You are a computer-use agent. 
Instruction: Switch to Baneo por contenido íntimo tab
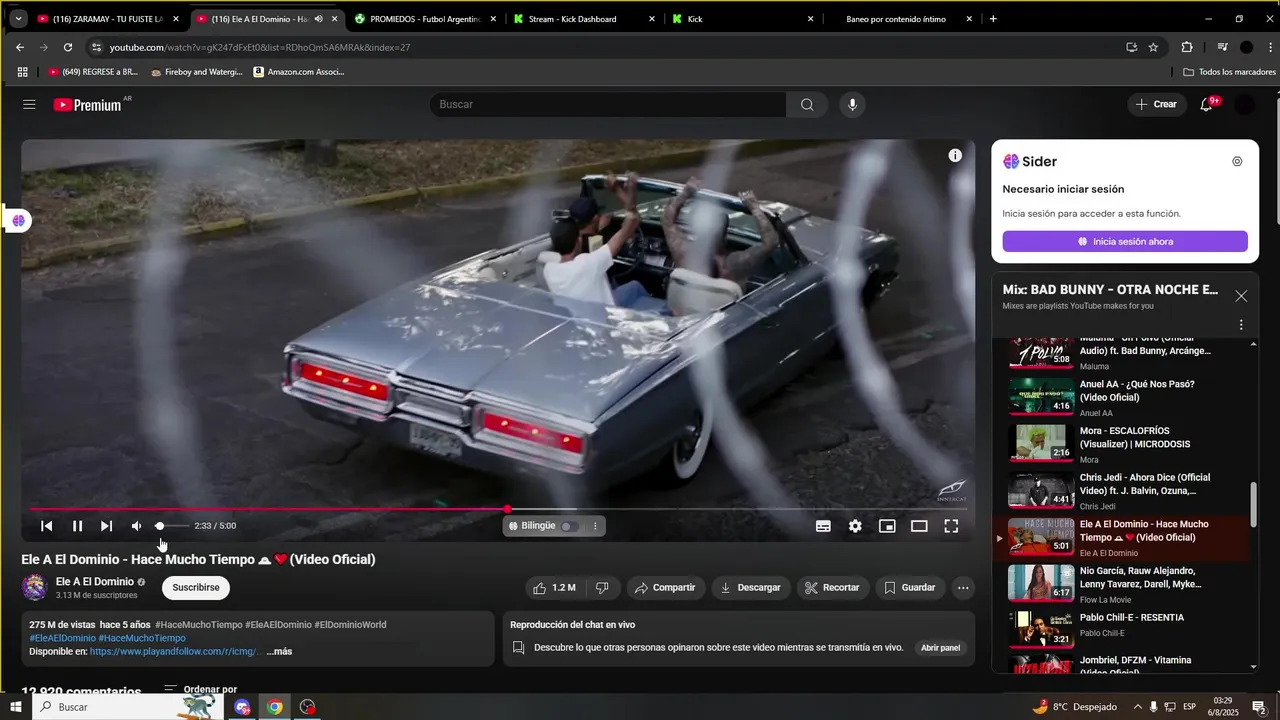coord(900,19)
